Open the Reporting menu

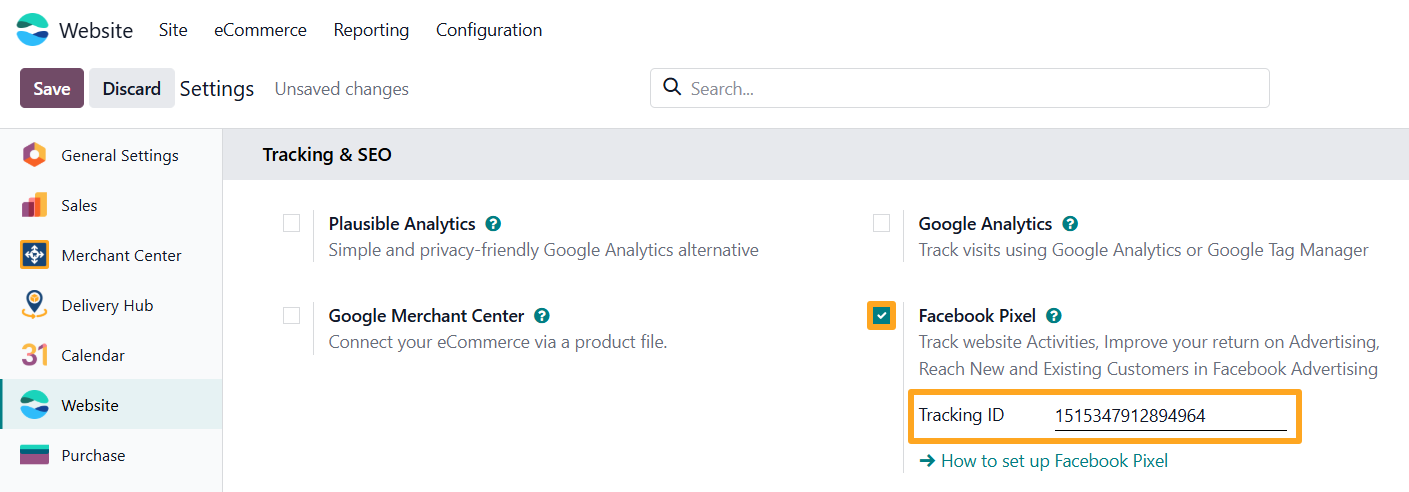click(371, 30)
